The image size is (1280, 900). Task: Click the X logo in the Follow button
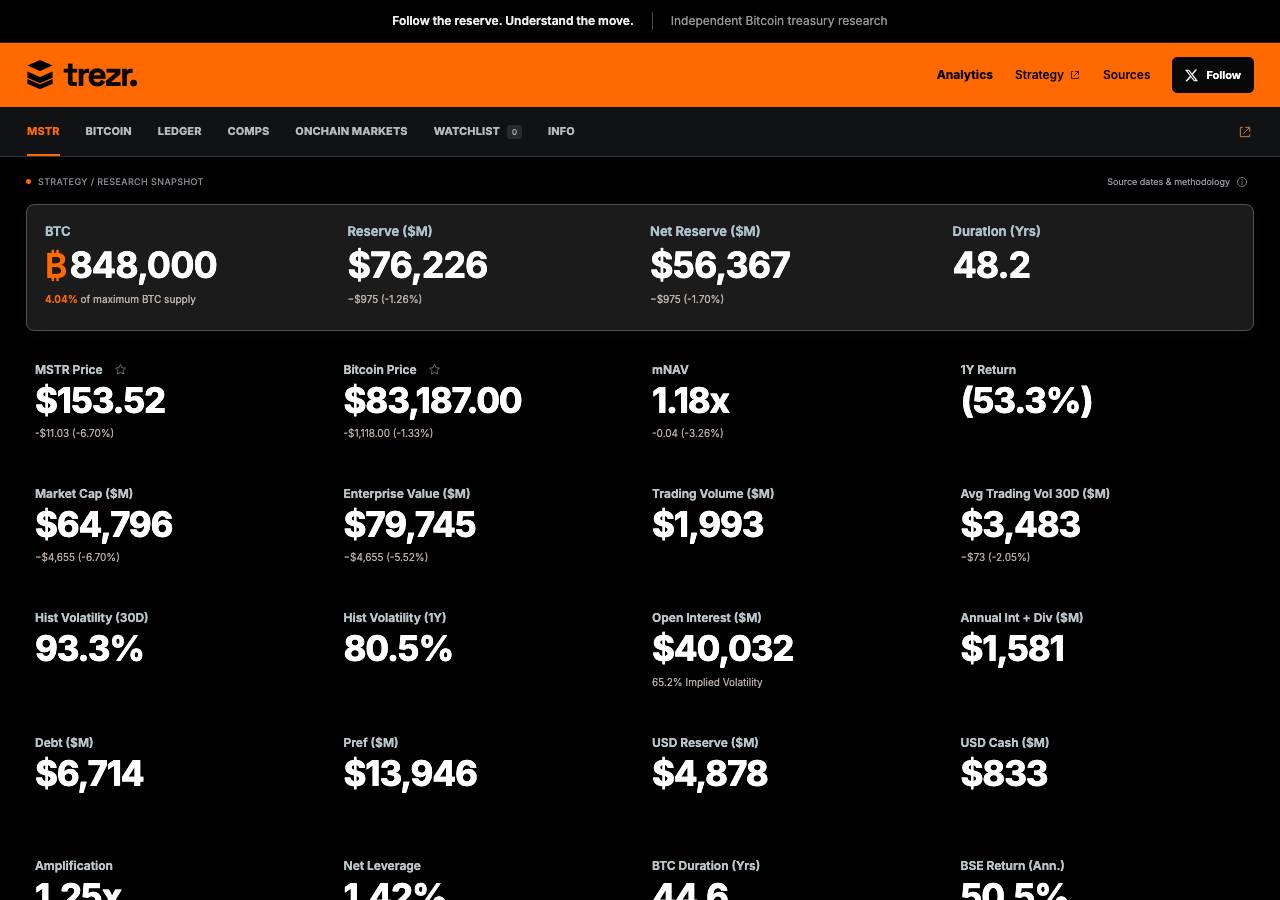pos(1191,75)
